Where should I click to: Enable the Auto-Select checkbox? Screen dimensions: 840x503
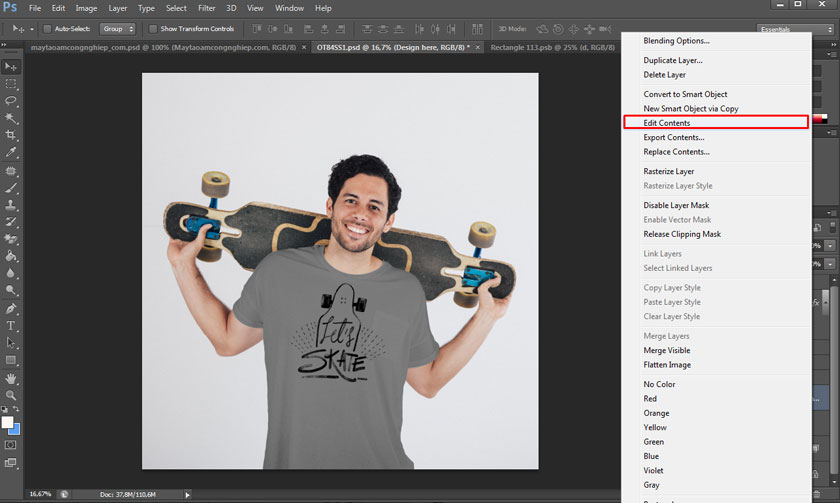47,29
